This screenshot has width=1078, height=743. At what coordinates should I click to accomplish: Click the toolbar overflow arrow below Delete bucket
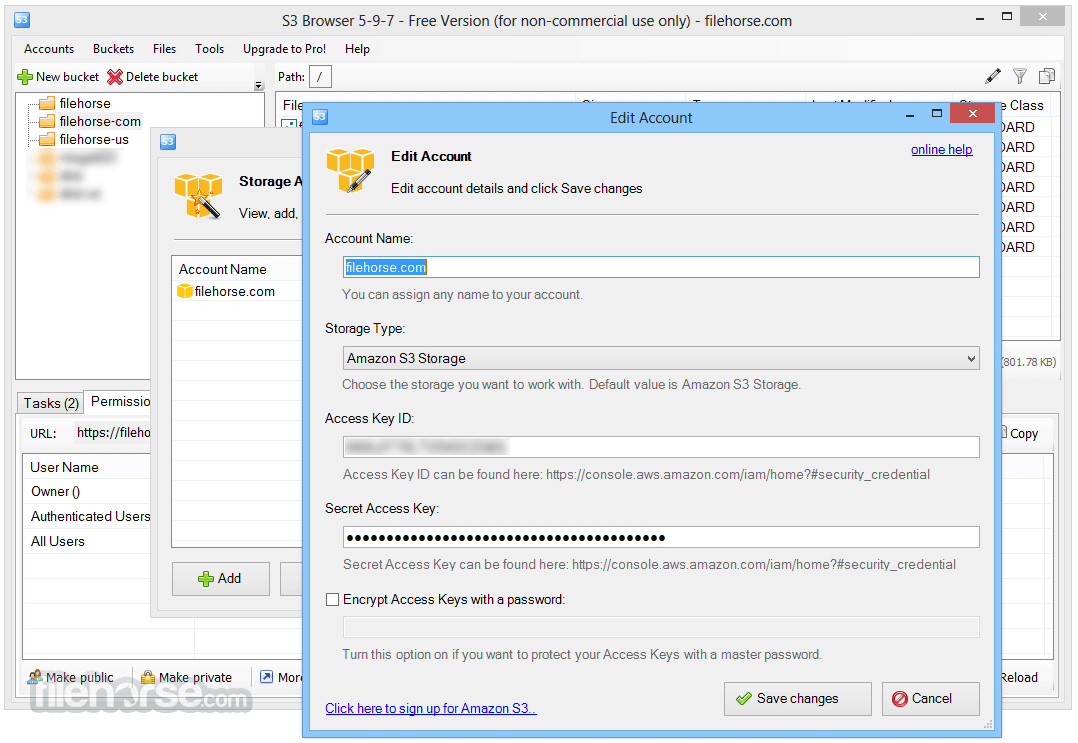coord(259,86)
